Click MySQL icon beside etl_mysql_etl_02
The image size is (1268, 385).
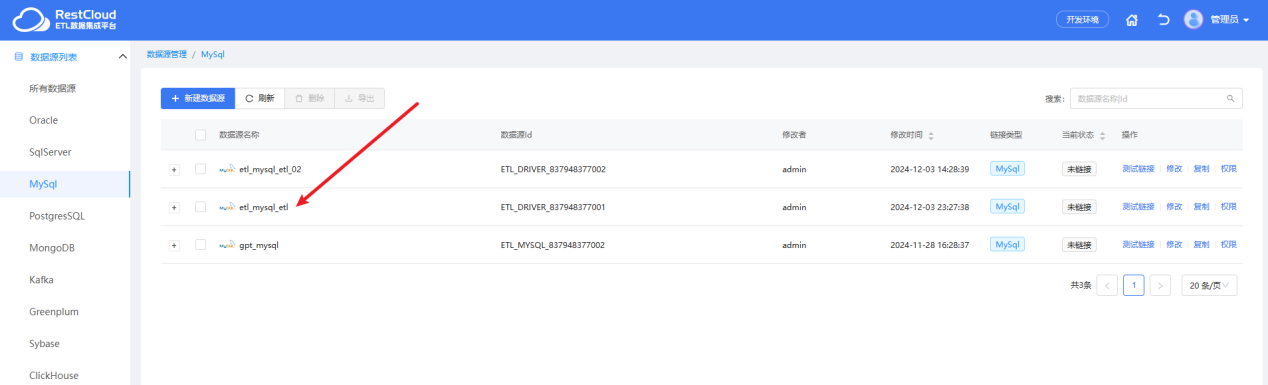[227, 169]
